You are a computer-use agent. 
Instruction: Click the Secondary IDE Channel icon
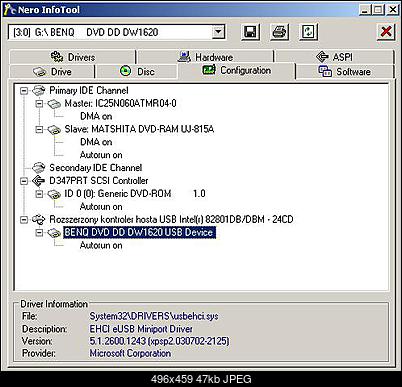click(39, 168)
